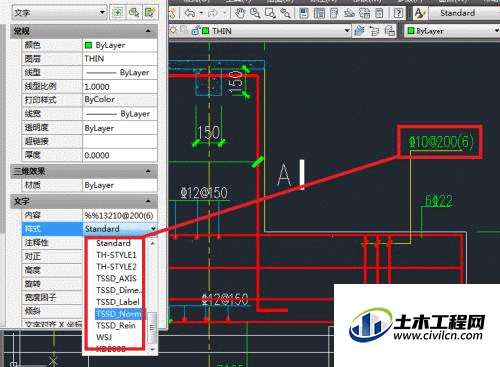The height and width of the screenshot is (367, 500).
Task: Click the empty 超链接 field
Action: [x=120, y=141]
